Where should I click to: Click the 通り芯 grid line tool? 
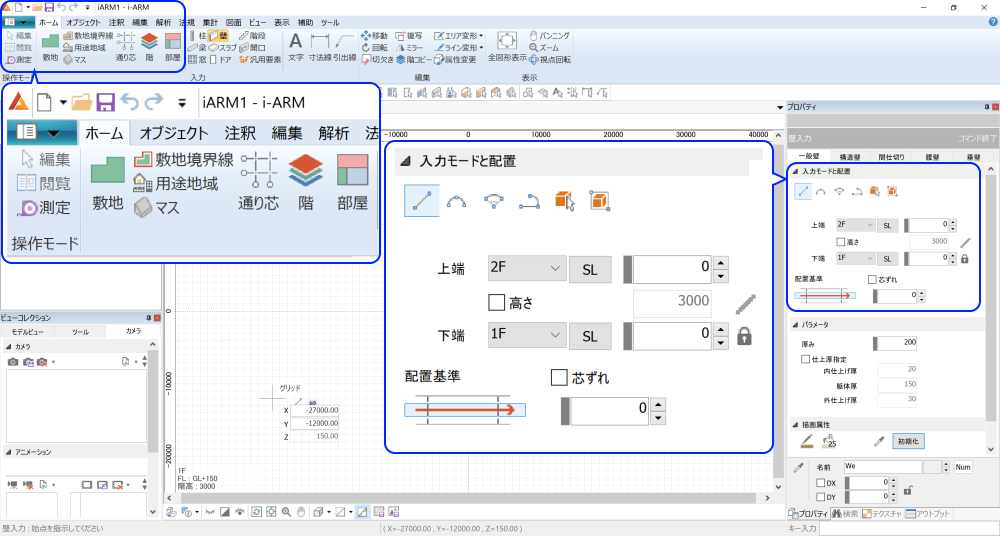pos(126,47)
